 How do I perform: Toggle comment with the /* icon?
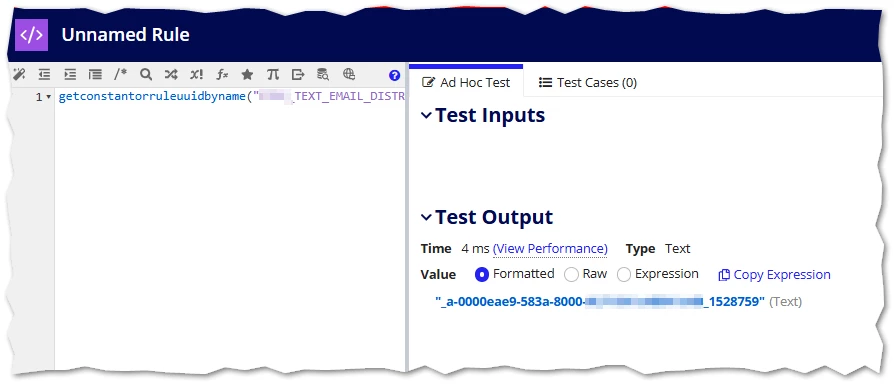point(120,74)
